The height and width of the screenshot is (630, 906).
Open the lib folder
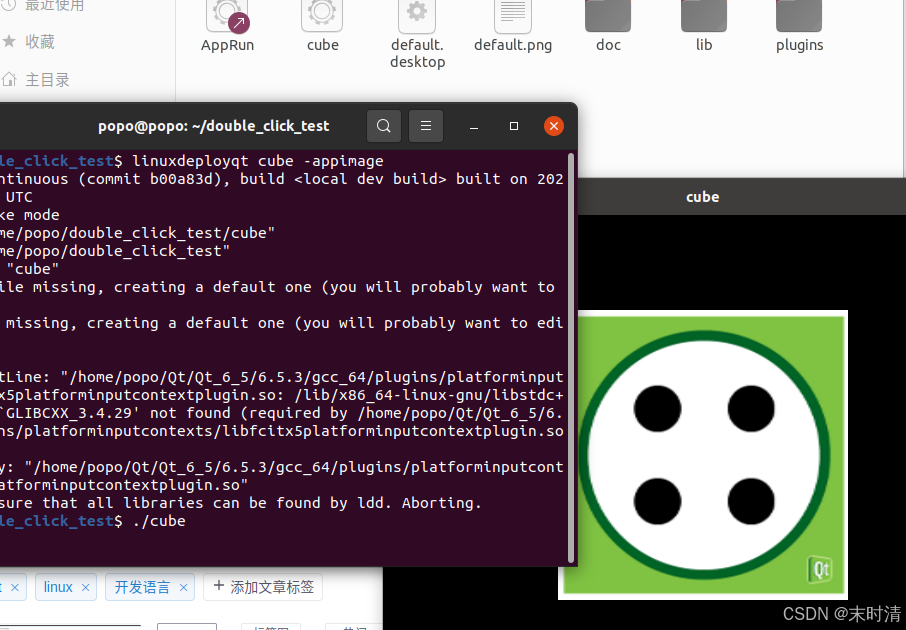click(x=704, y=16)
